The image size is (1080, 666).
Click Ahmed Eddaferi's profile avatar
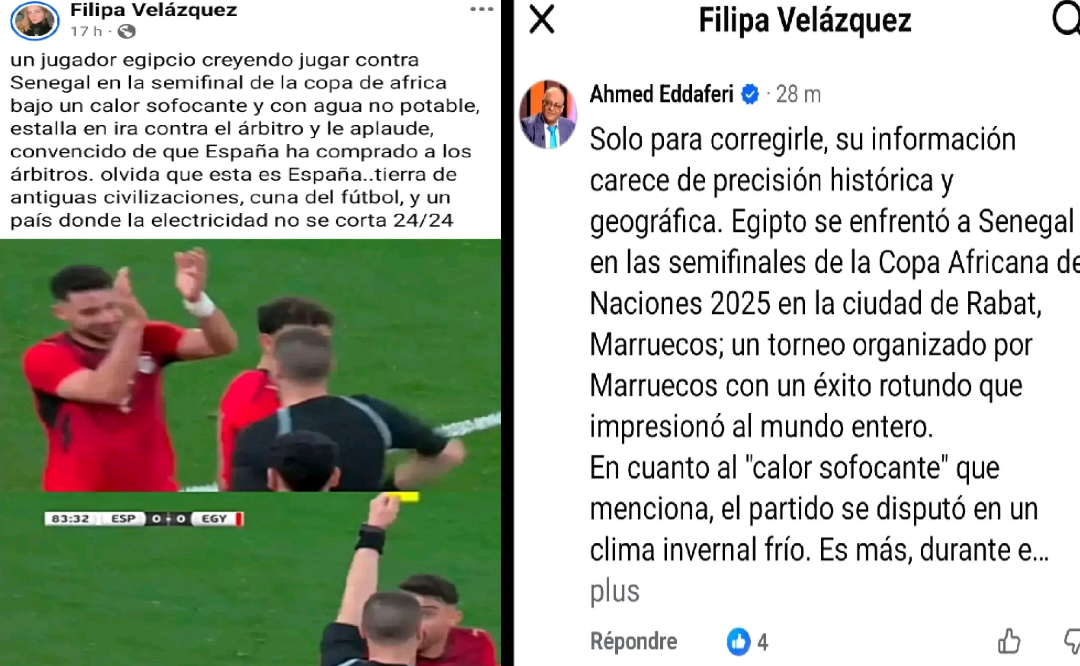click(548, 114)
